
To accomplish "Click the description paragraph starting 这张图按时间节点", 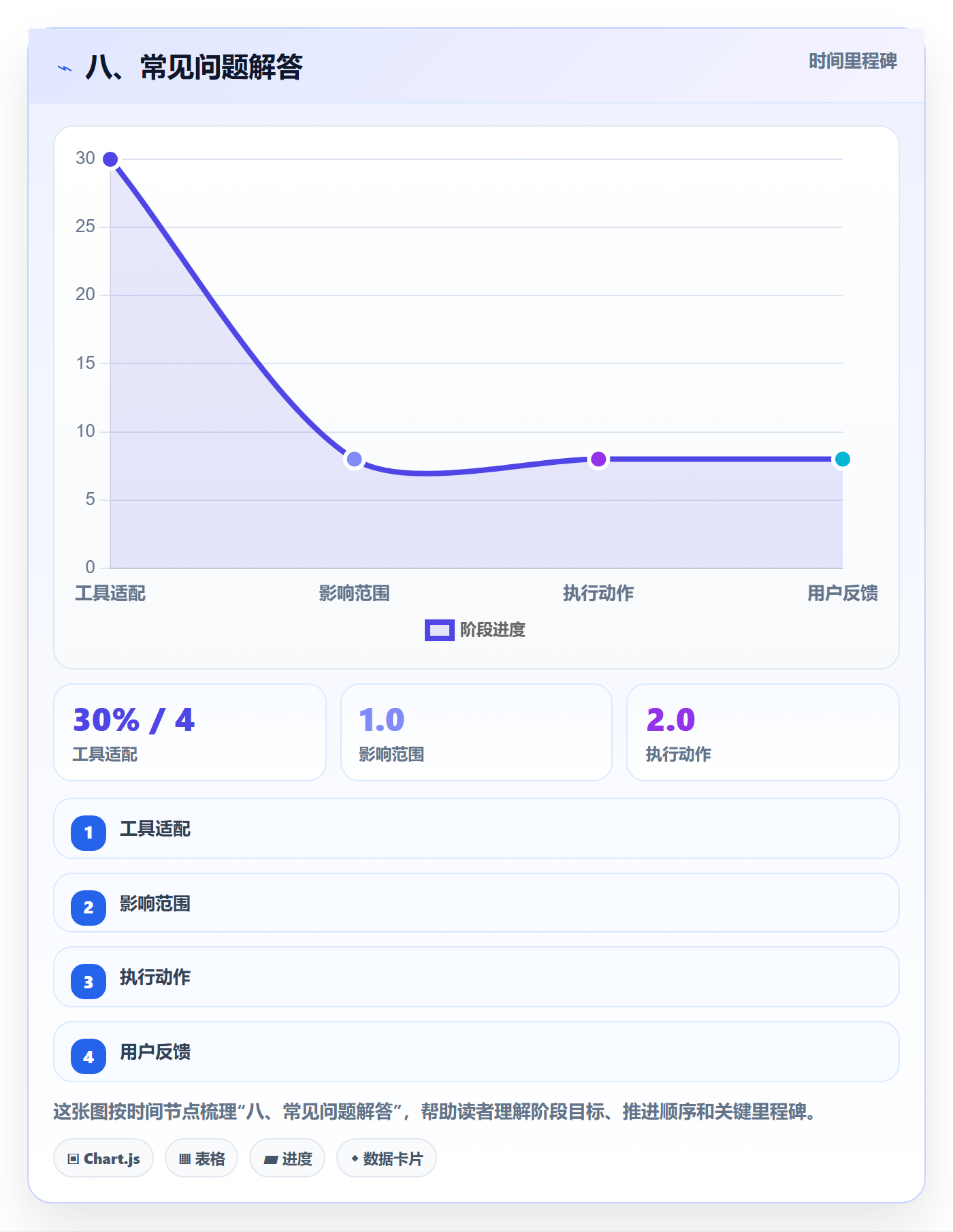I will point(434,1112).
